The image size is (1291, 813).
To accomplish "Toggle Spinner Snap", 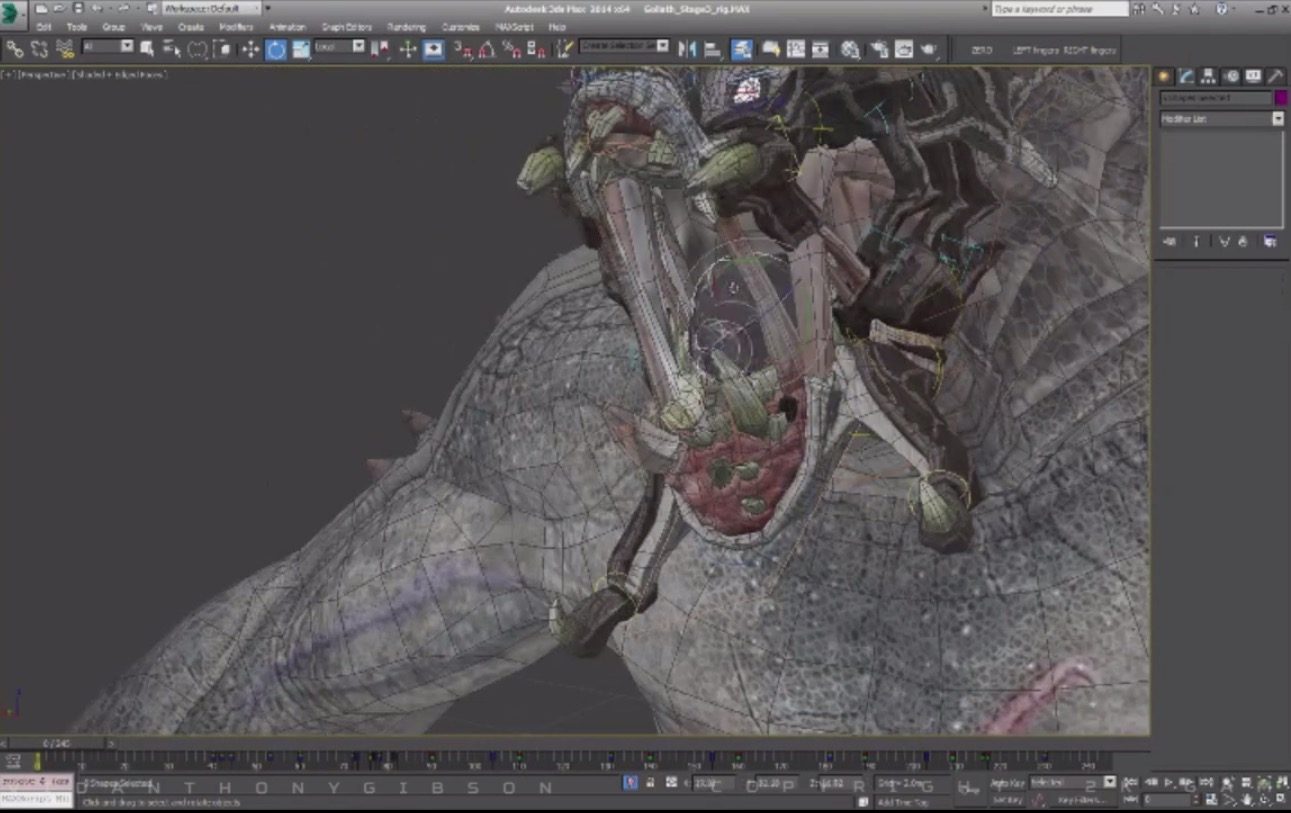I will point(537,48).
